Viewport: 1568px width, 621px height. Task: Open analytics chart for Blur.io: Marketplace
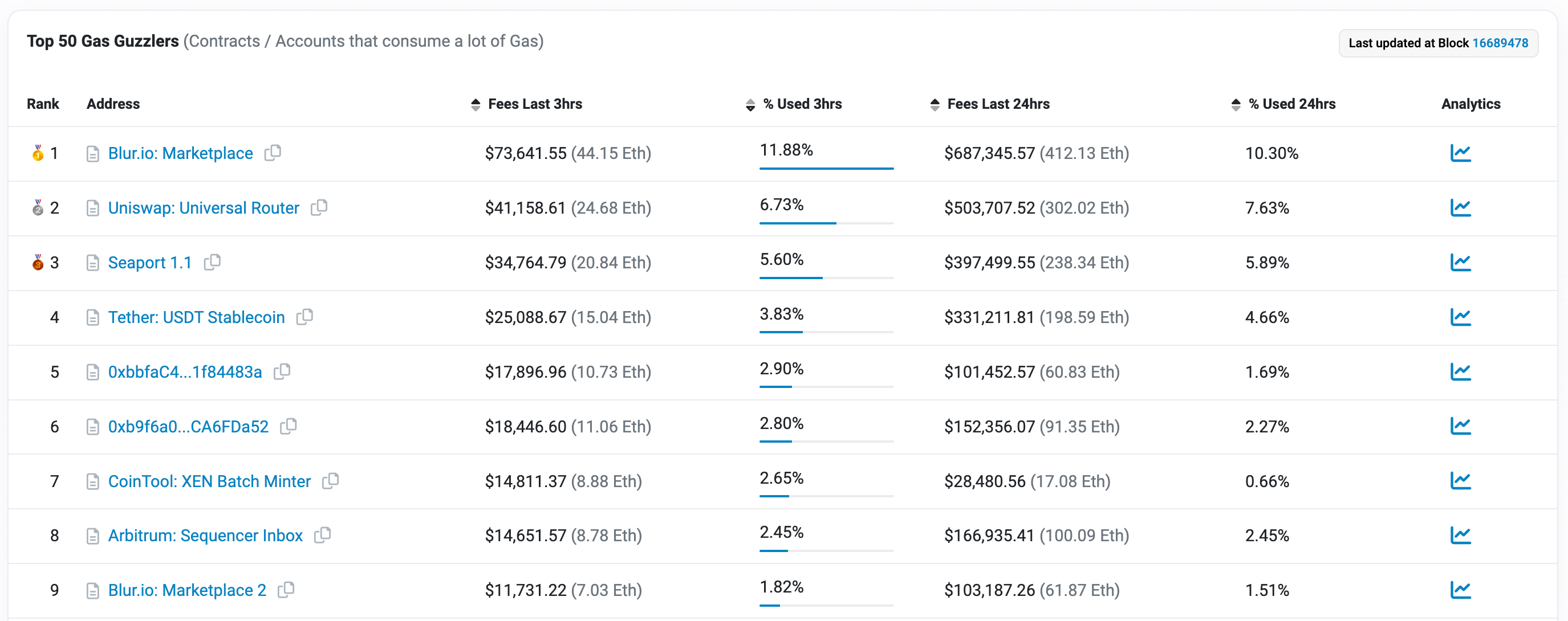click(x=1460, y=153)
